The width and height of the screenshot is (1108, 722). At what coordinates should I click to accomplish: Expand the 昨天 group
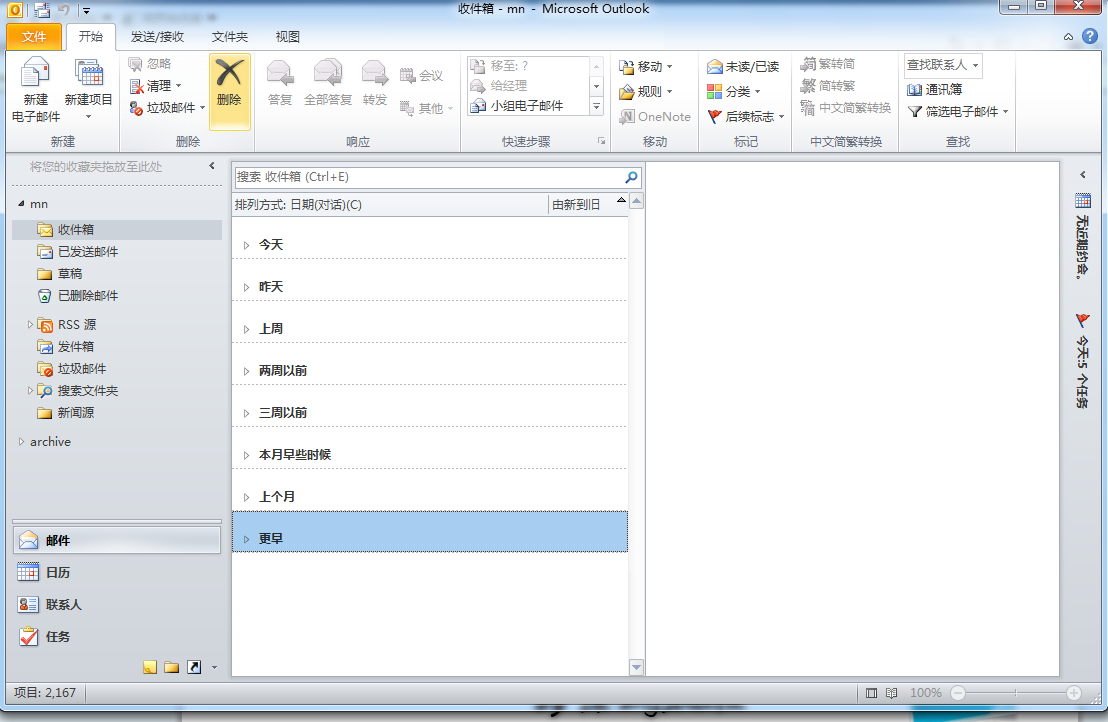[x=247, y=288]
